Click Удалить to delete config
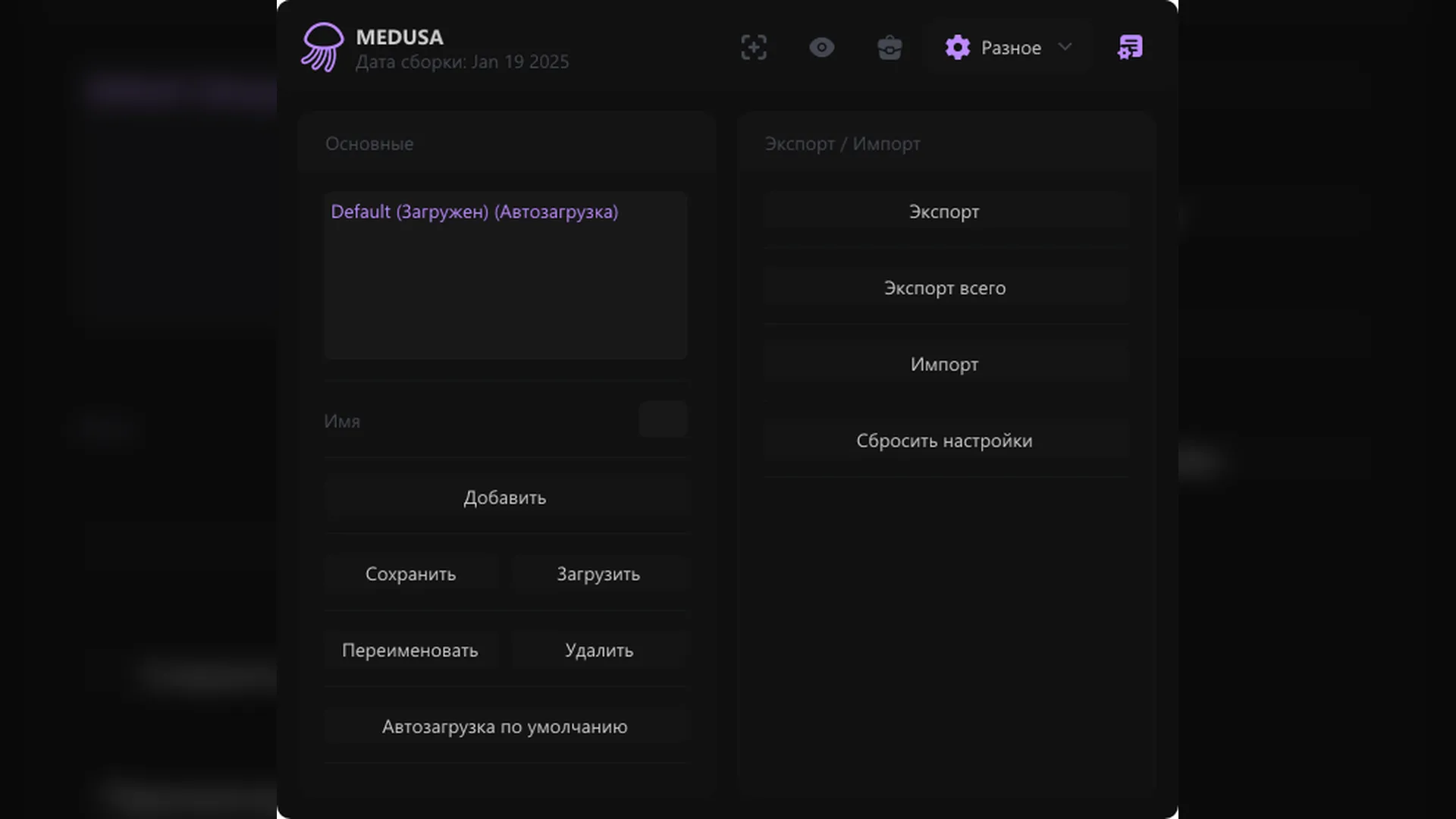This screenshot has width=1456, height=819. [x=598, y=651]
